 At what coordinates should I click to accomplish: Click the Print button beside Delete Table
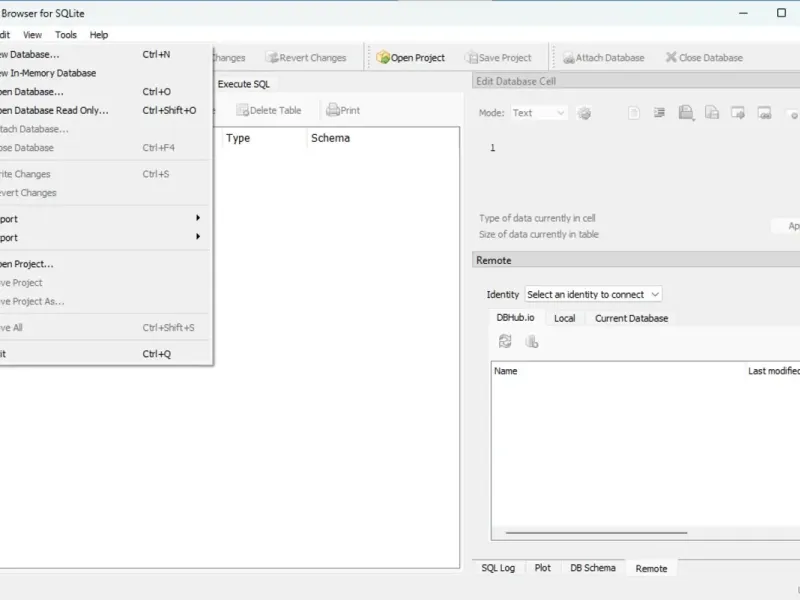[343, 110]
